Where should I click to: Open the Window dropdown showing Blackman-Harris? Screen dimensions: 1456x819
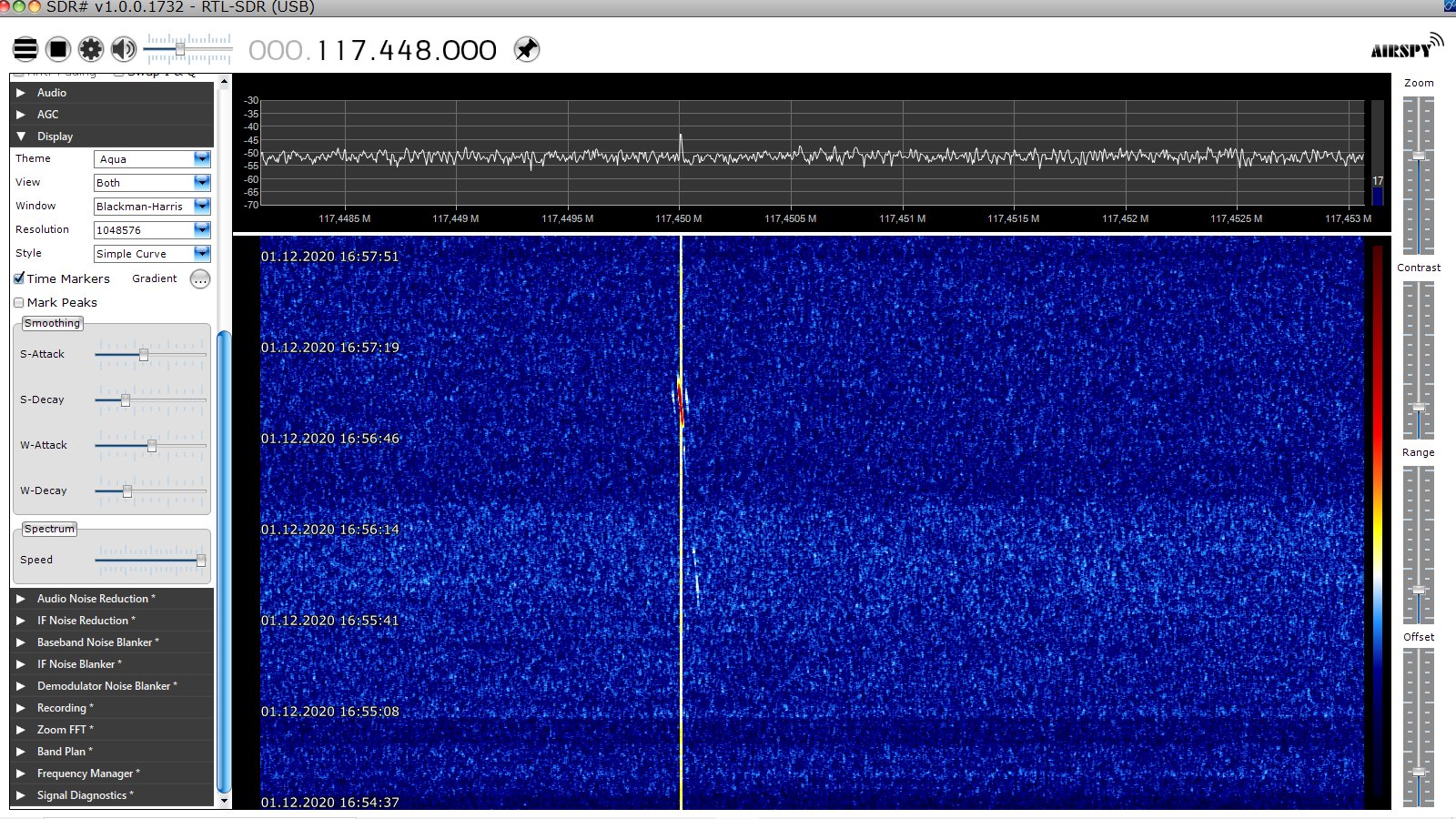point(152,207)
